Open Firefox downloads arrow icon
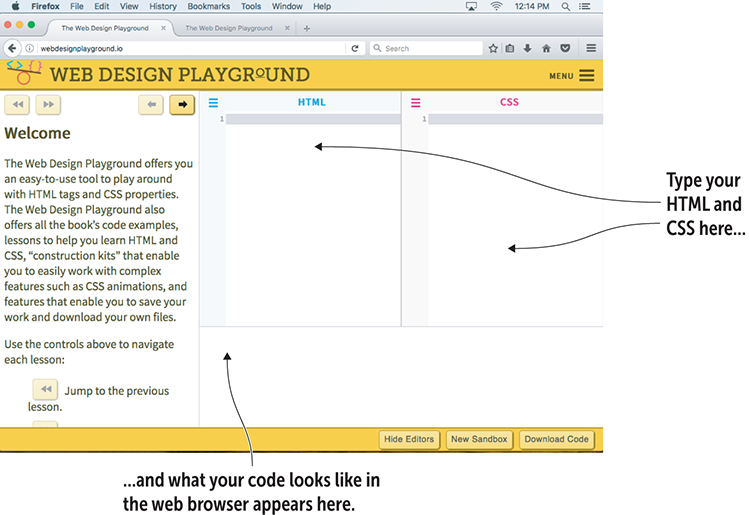 527,48
